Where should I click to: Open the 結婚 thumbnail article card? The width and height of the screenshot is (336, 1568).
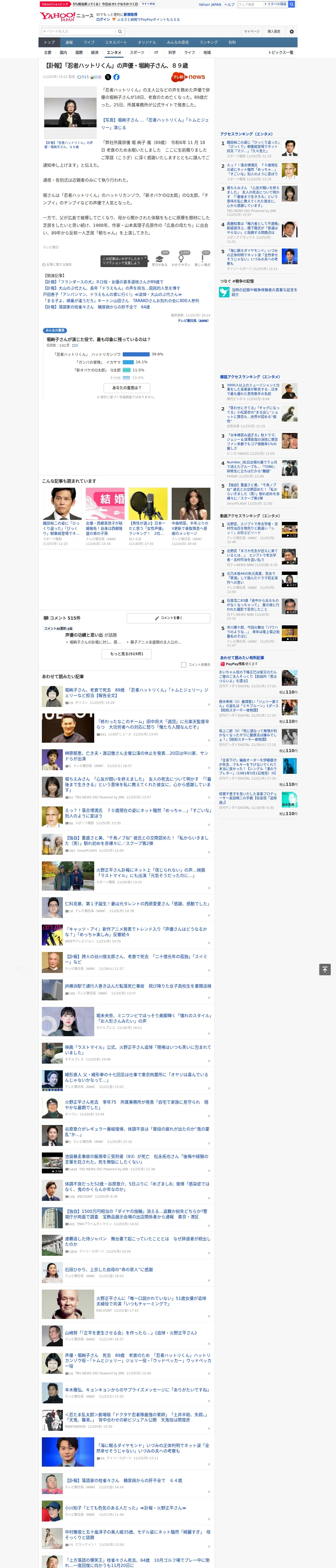pyautogui.click(x=105, y=503)
